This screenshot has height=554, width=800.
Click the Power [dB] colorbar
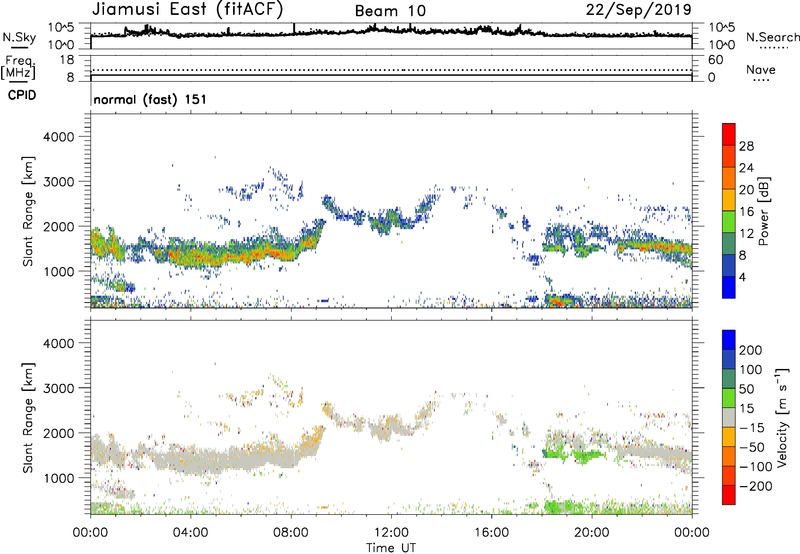[x=729, y=211]
